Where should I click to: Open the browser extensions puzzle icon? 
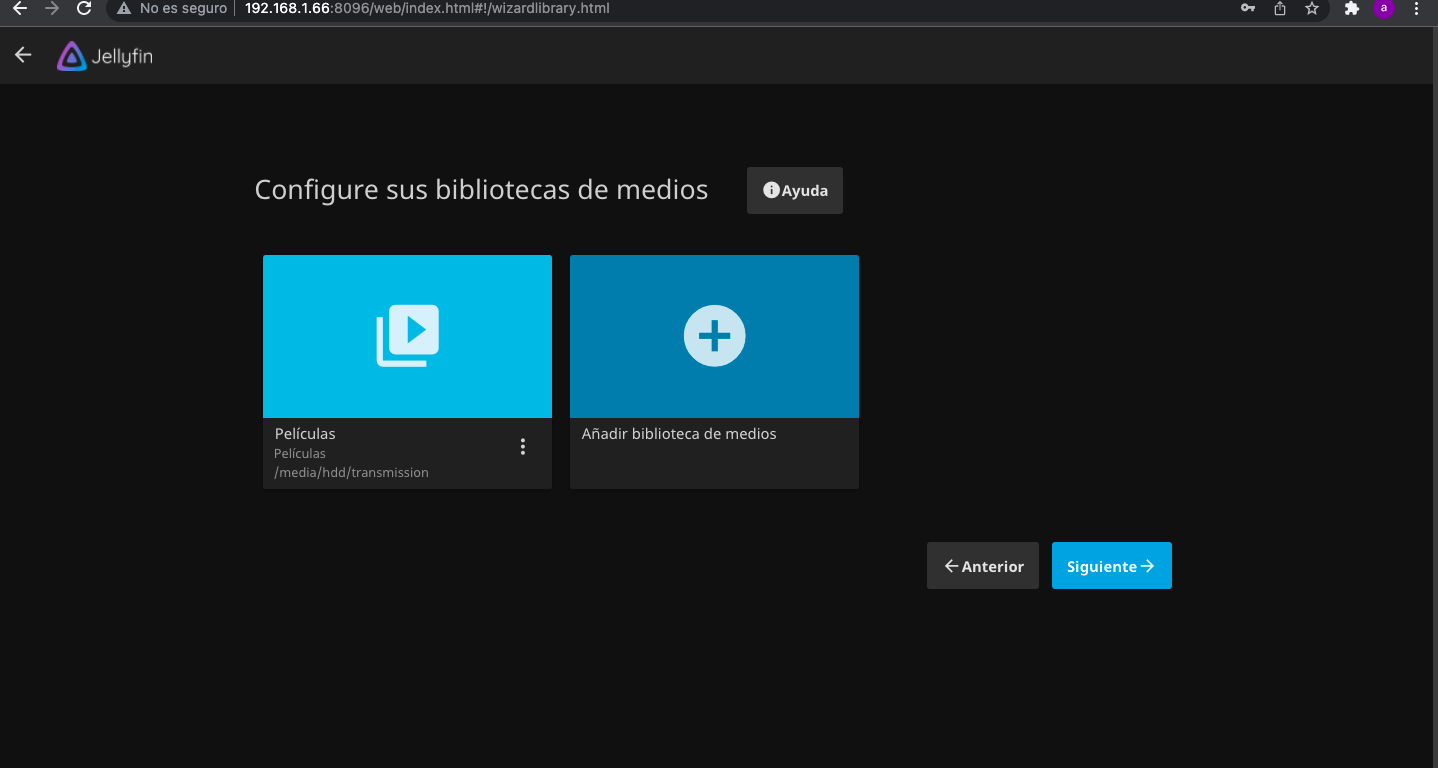(1352, 8)
